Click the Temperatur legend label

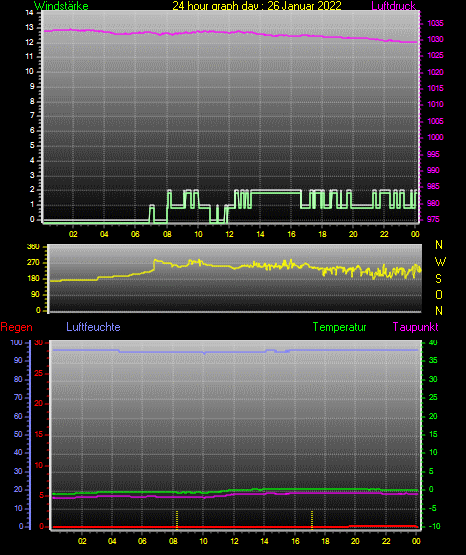[x=339, y=327]
